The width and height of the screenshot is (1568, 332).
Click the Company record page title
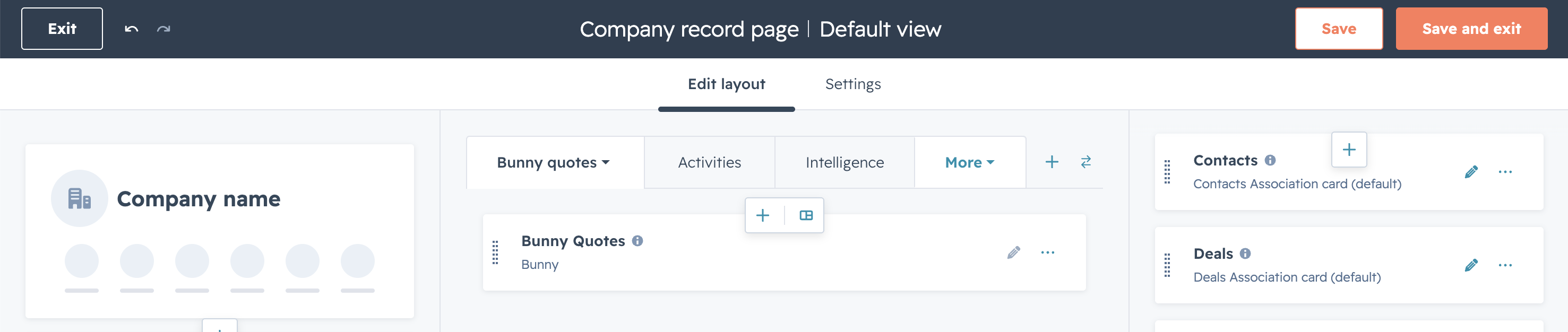pyautogui.click(x=688, y=29)
